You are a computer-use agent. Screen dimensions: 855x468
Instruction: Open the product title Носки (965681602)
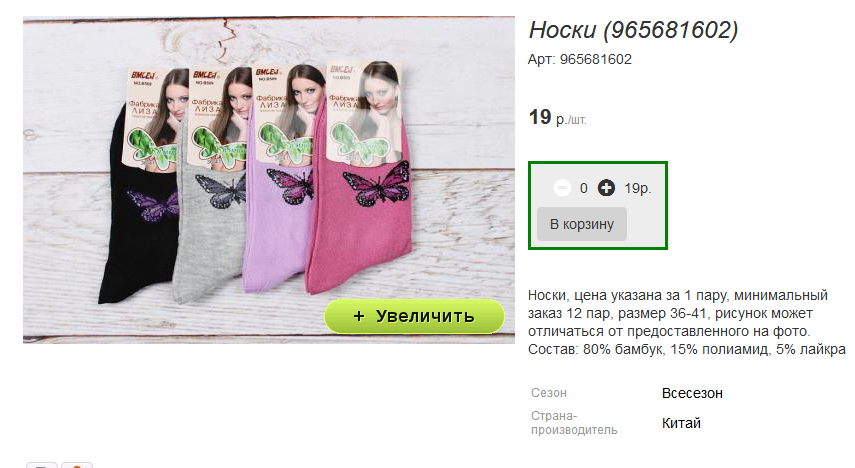pyautogui.click(x=633, y=29)
